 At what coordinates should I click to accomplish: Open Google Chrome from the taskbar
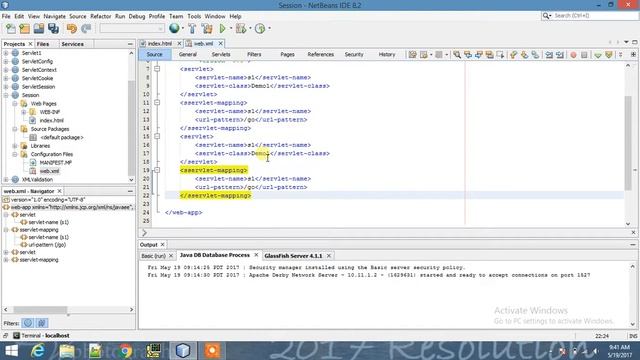click(x=126, y=351)
